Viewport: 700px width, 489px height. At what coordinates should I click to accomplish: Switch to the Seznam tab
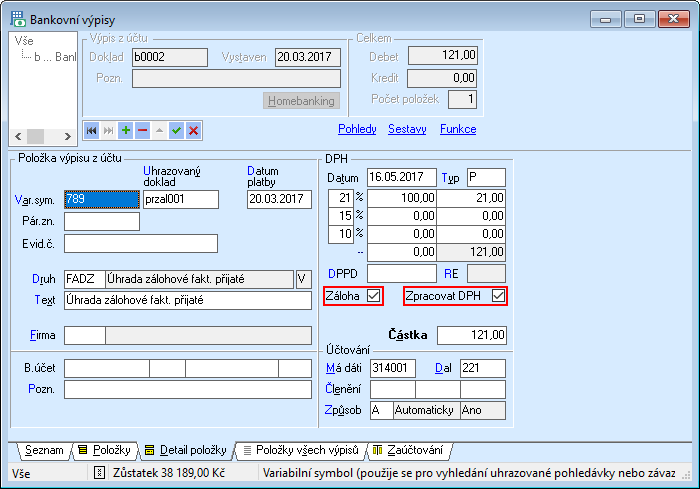point(44,450)
